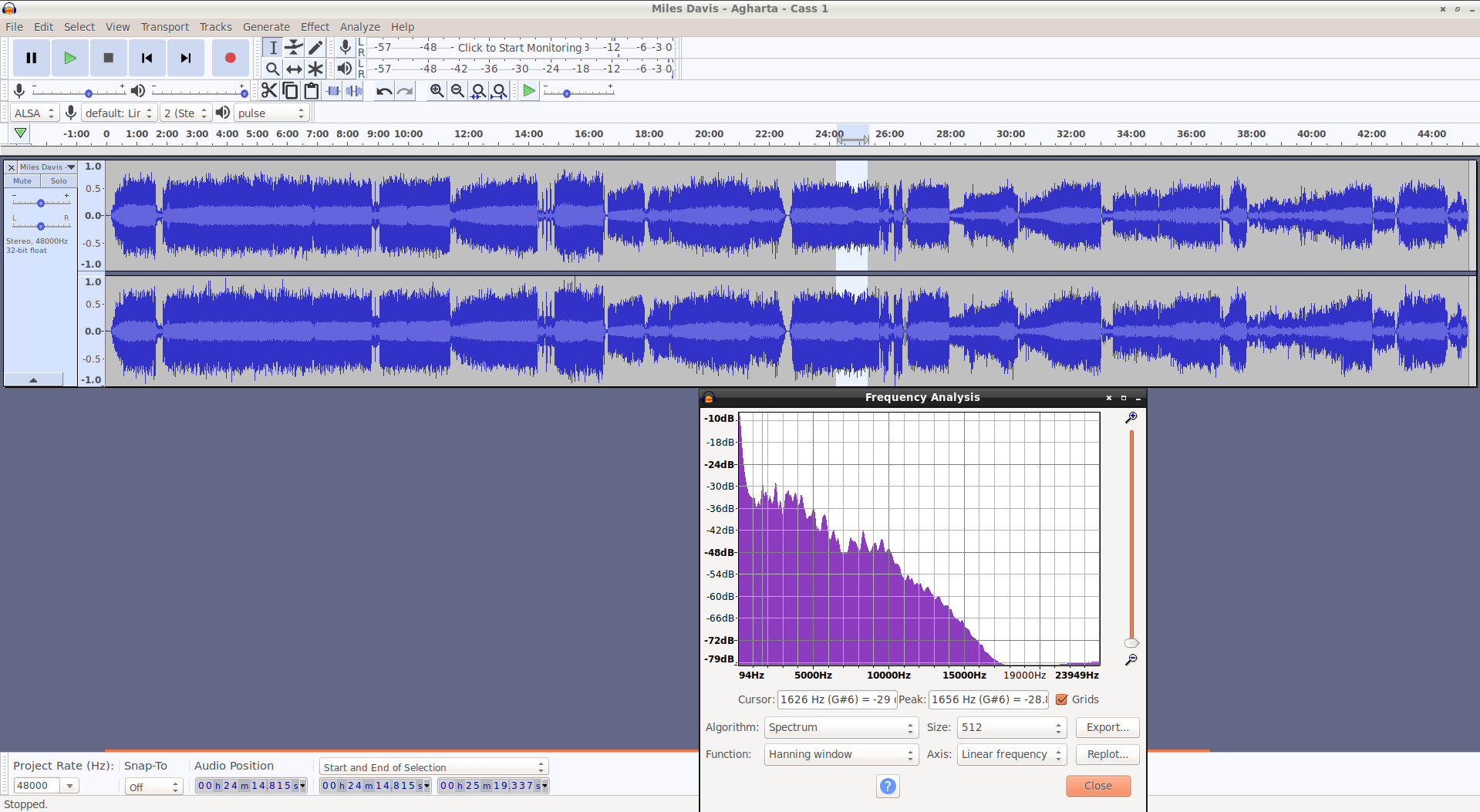This screenshot has height=812, width=1480.
Task: Click the playback meter speaker icon
Action: [x=346, y=69]
